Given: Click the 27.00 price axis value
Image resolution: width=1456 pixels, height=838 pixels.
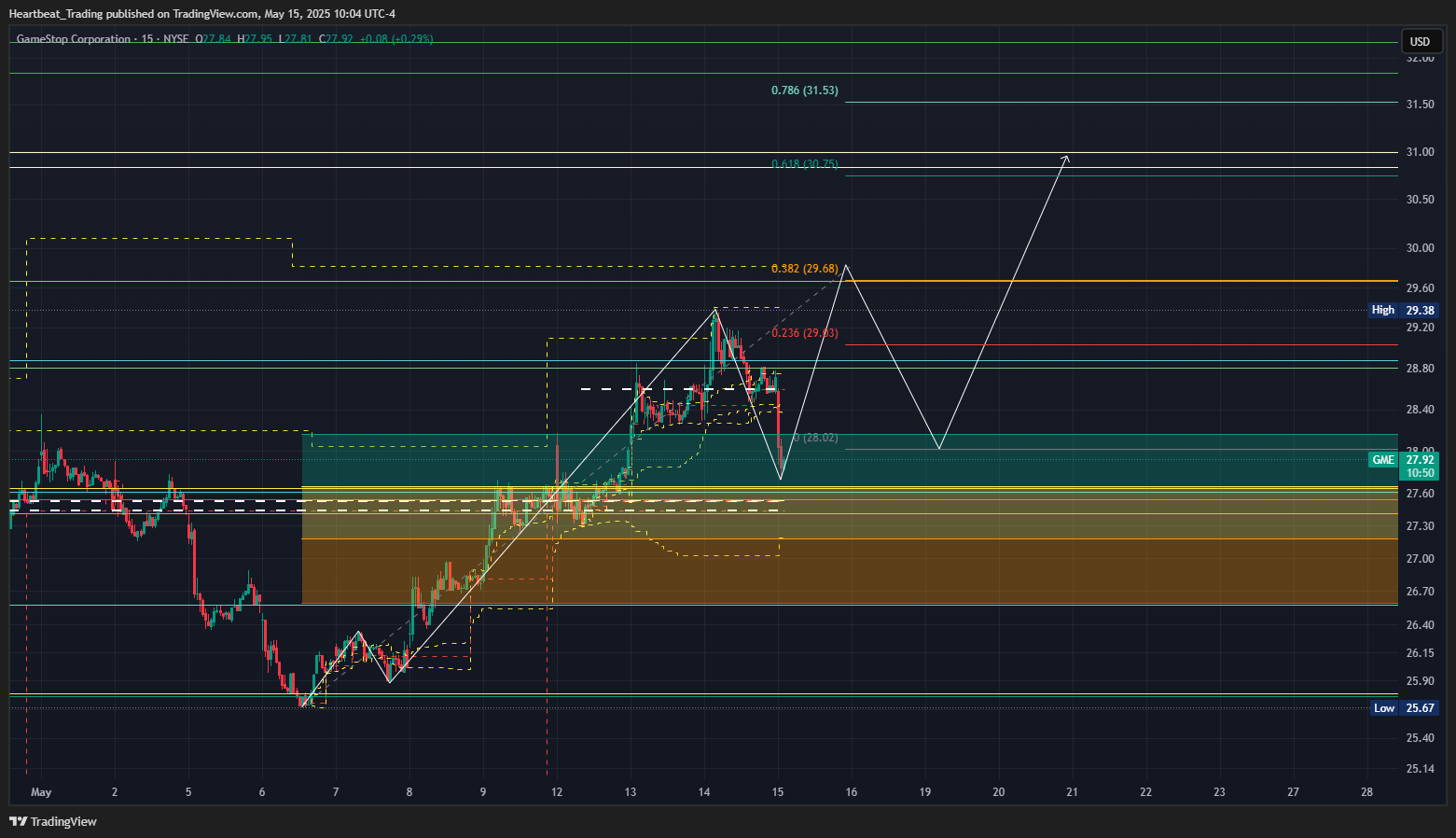Looking at the screenshot, I should click(x=1420, y=559).
